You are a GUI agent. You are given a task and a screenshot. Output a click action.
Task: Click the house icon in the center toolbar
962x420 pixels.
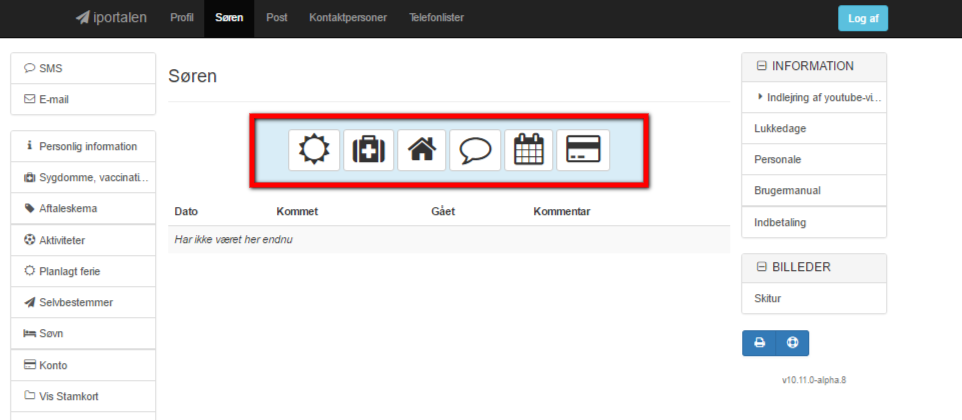pyautogui.click(x=421, y=150)
